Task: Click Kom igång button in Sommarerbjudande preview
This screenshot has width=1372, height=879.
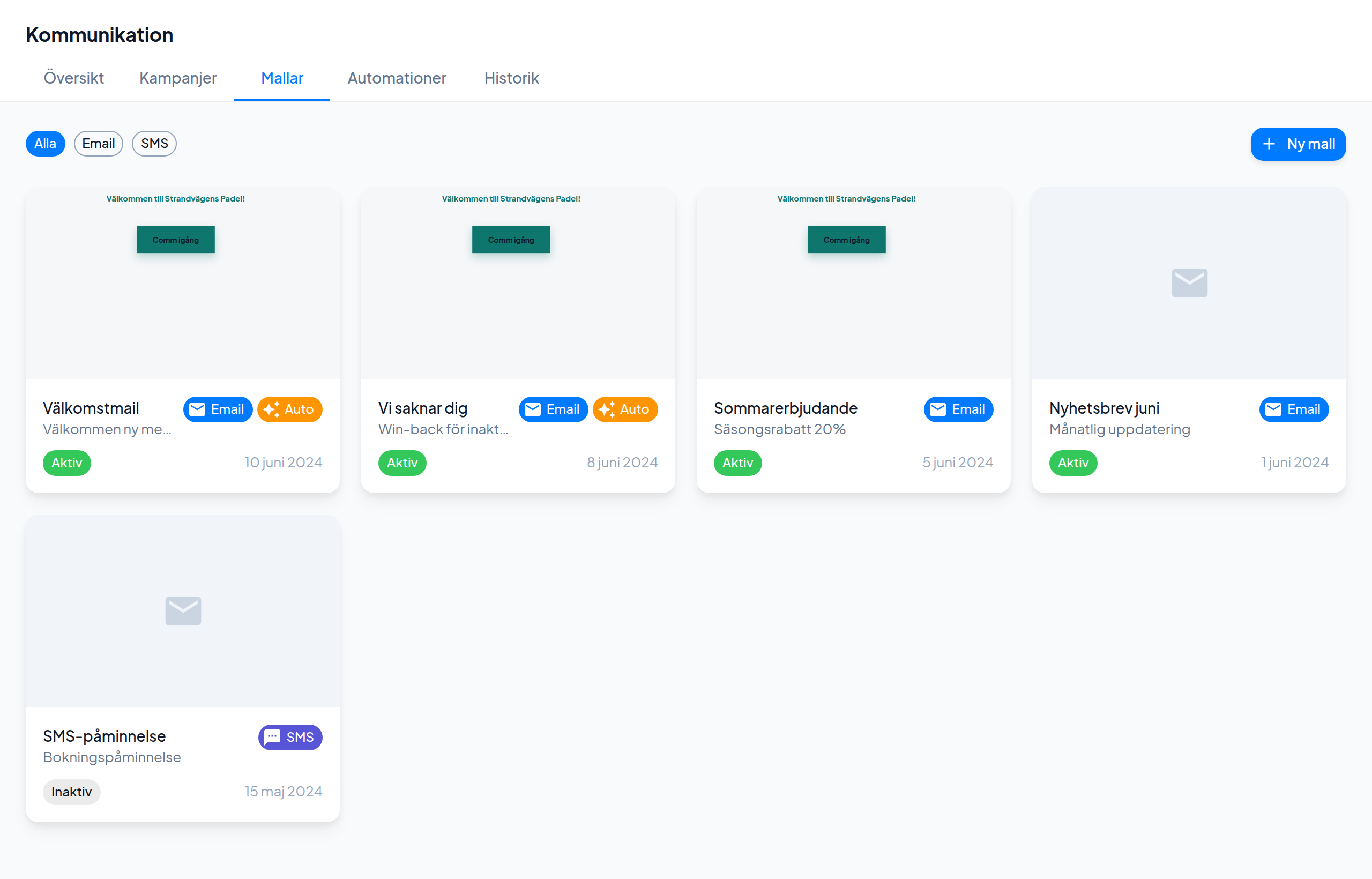Action: click(x=847, y=240)
